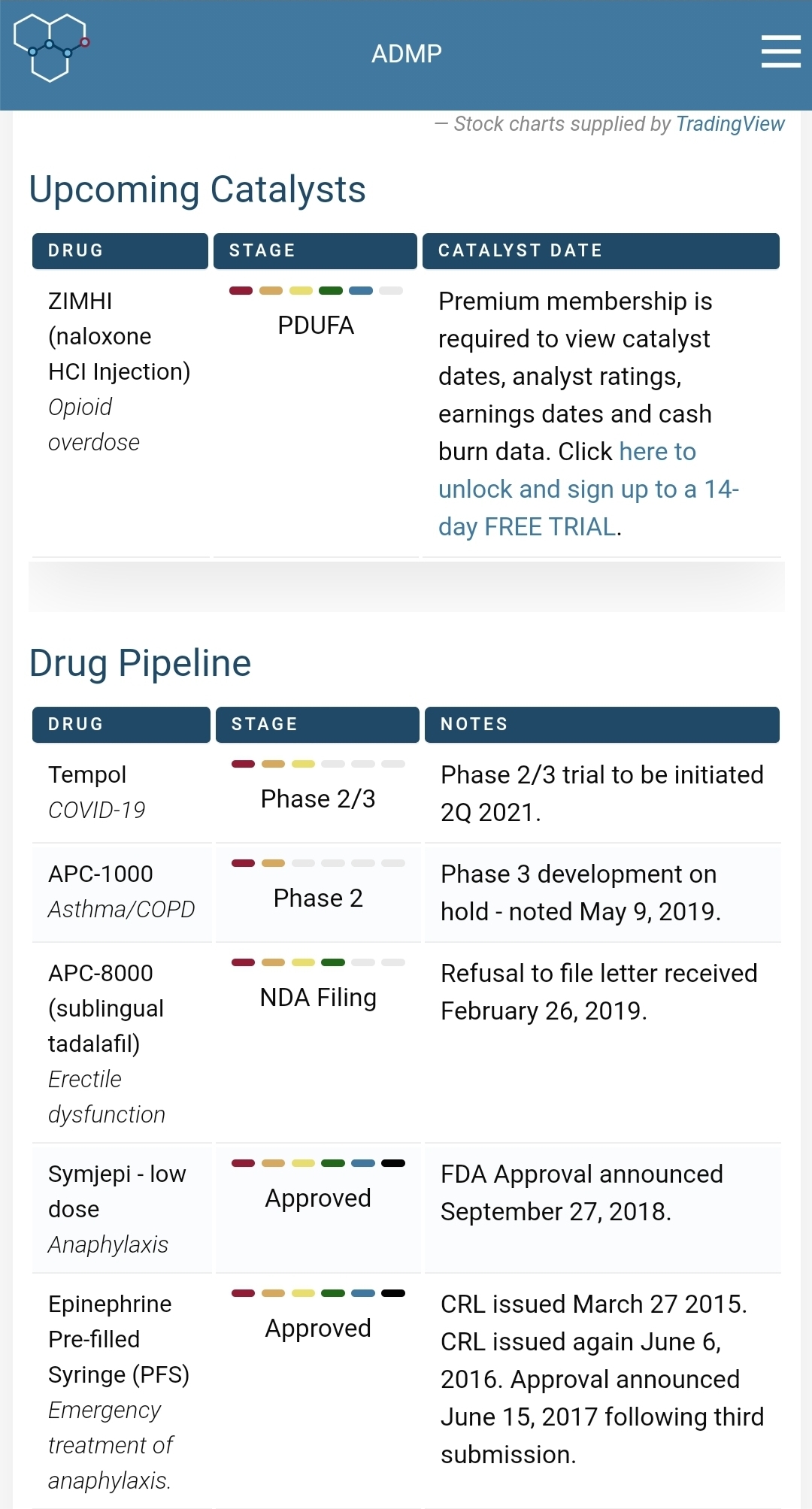The image size is (812, 1509).
Task: Click the PDUFA stage progress bar
Action: tap(316, 291)
